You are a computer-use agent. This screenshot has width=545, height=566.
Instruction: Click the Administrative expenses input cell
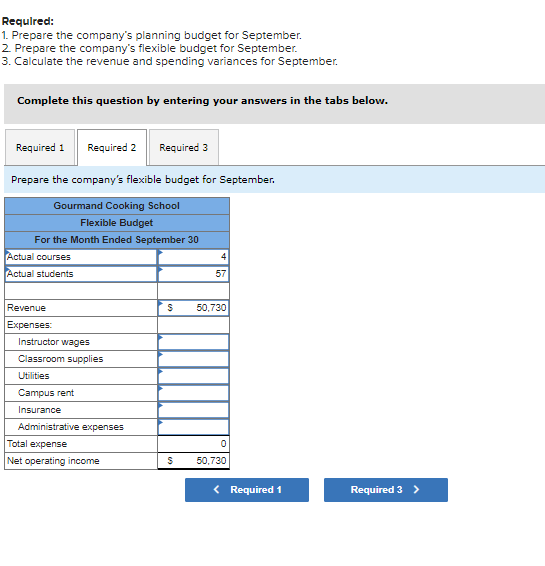tap(193, 427)
